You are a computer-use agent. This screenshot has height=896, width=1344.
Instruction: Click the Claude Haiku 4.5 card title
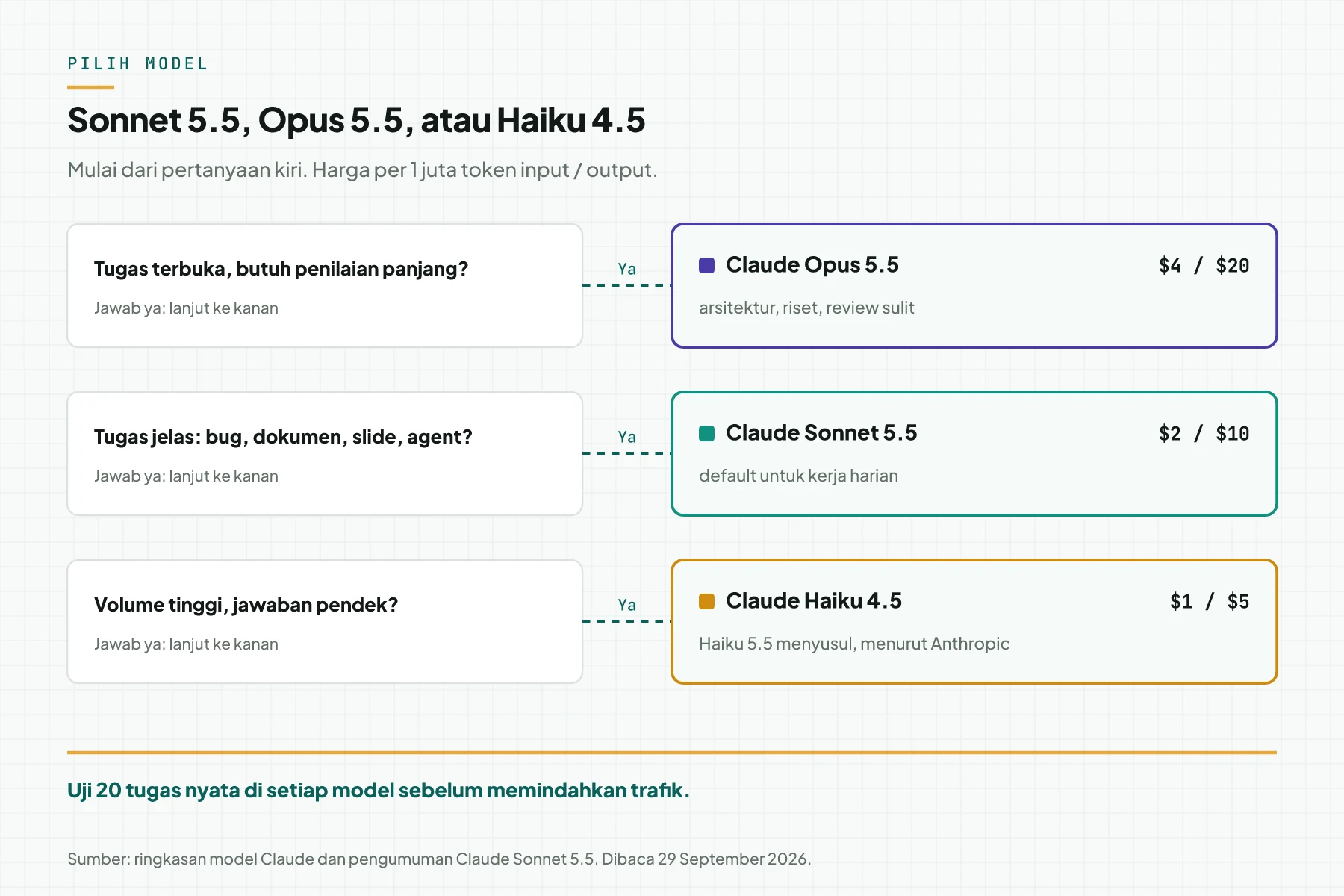[814, 601]
